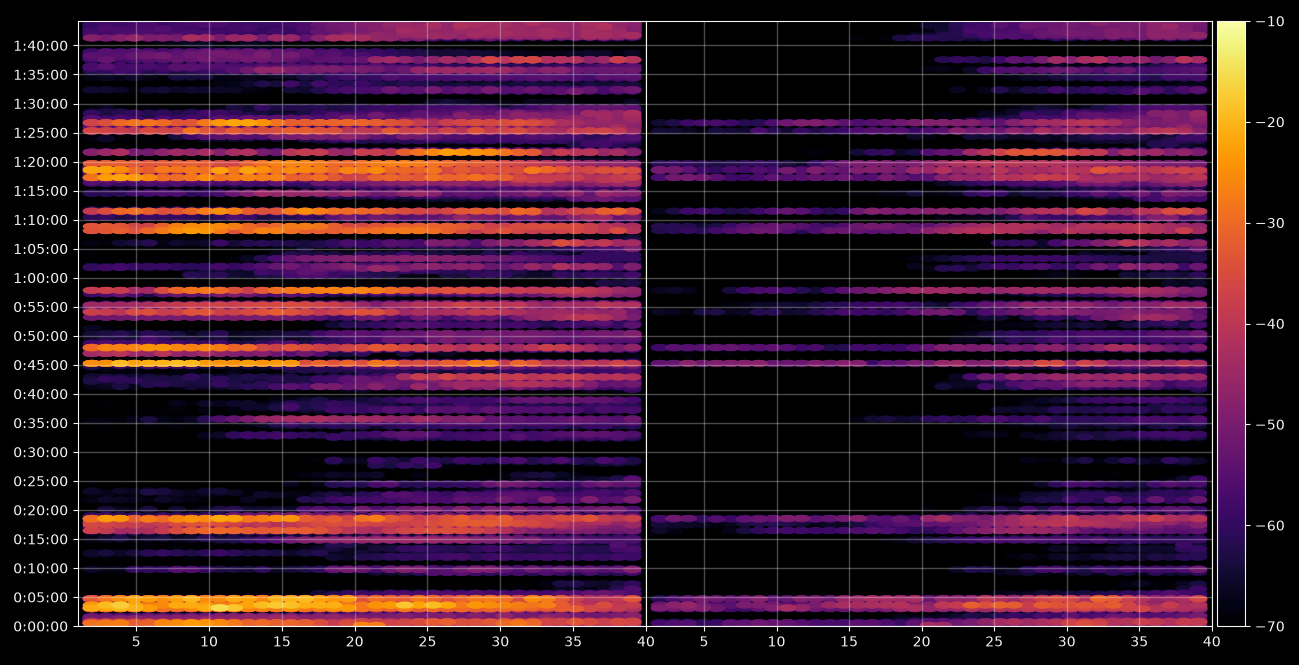Click the 1:30:00 y-axis time label
The height and width of the screenshot is (665, 1299).
click(41, 104)
